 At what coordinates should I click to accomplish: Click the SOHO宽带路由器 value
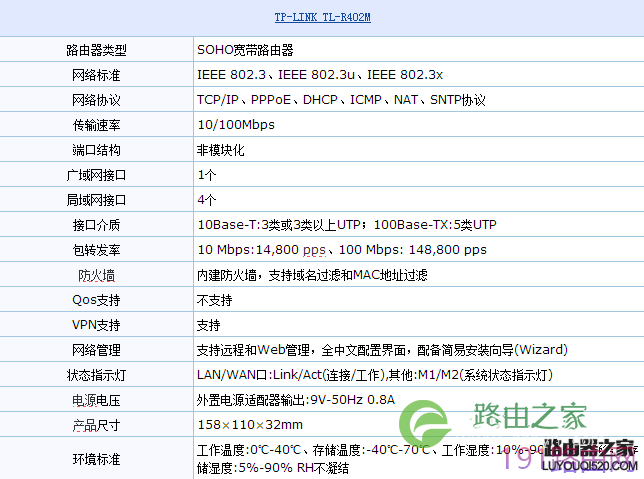click(245, 50)
